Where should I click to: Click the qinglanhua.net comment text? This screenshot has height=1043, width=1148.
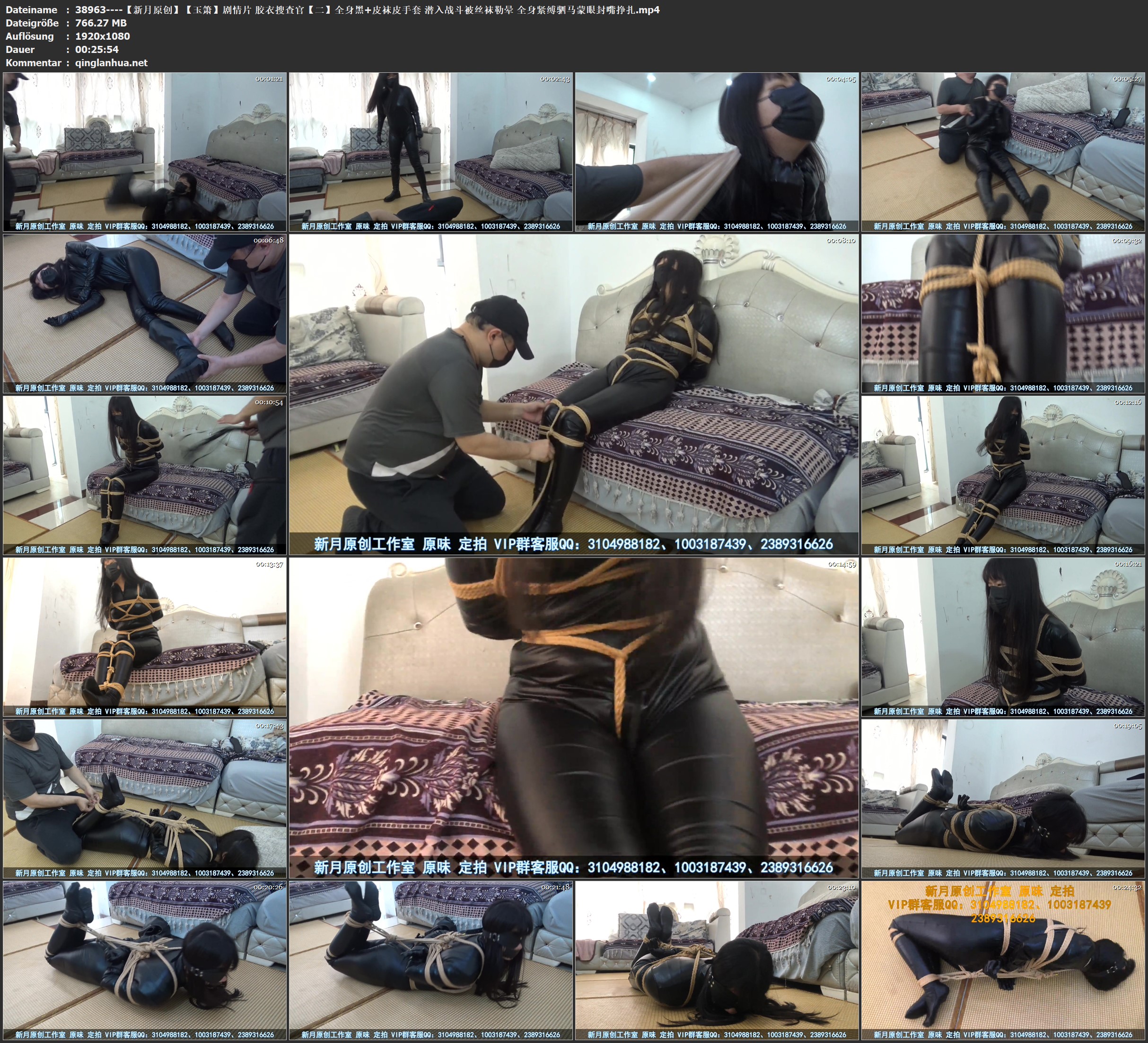tap(111, 62)
